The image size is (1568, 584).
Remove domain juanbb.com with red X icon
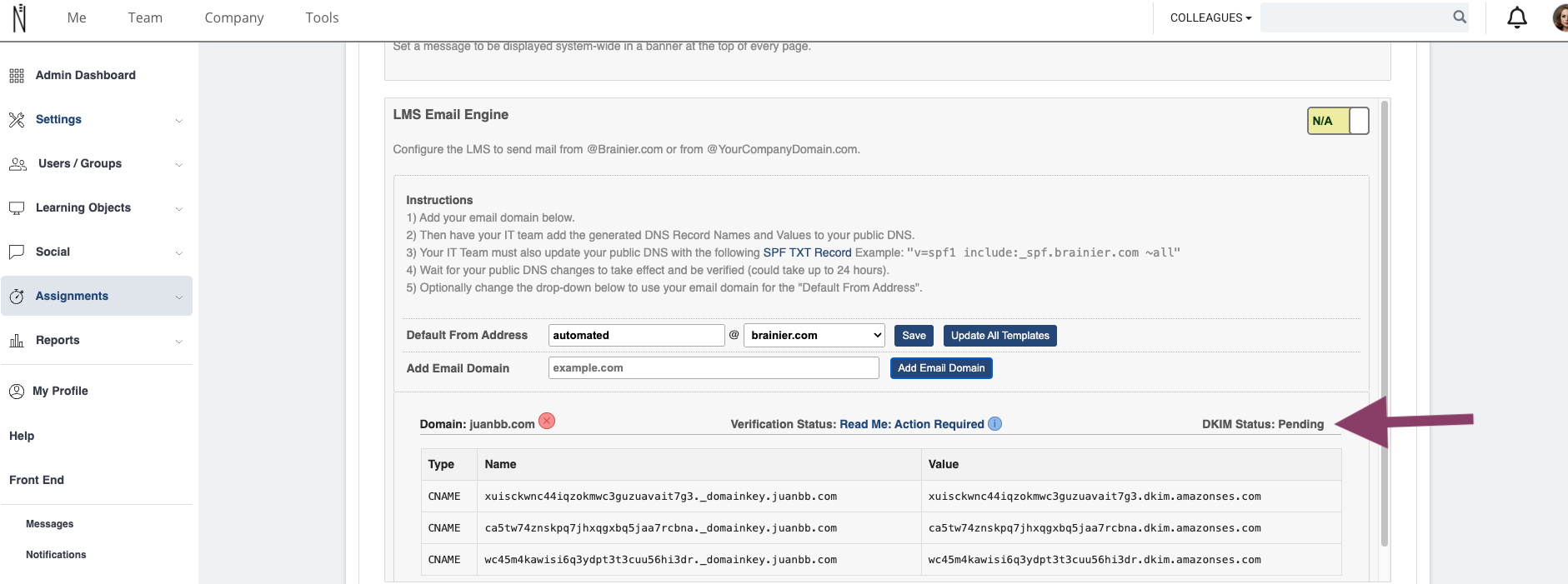[x=547, y=421]
